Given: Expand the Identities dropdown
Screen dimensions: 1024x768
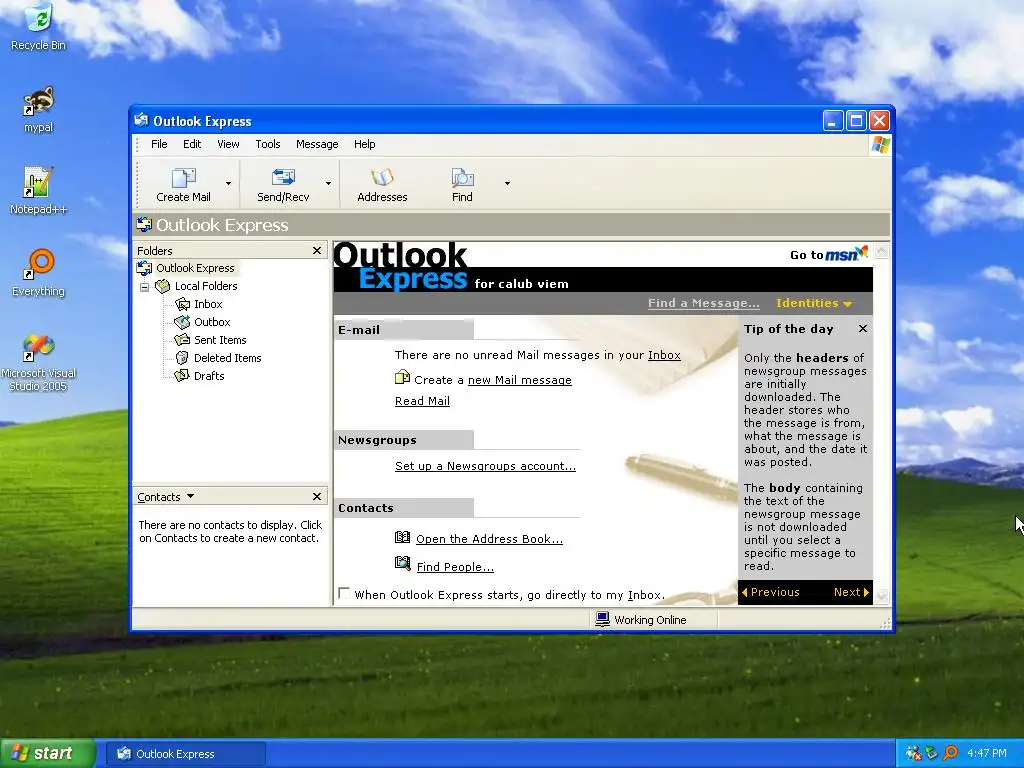Looking at the screenshot, I should (x=814, y=303).
